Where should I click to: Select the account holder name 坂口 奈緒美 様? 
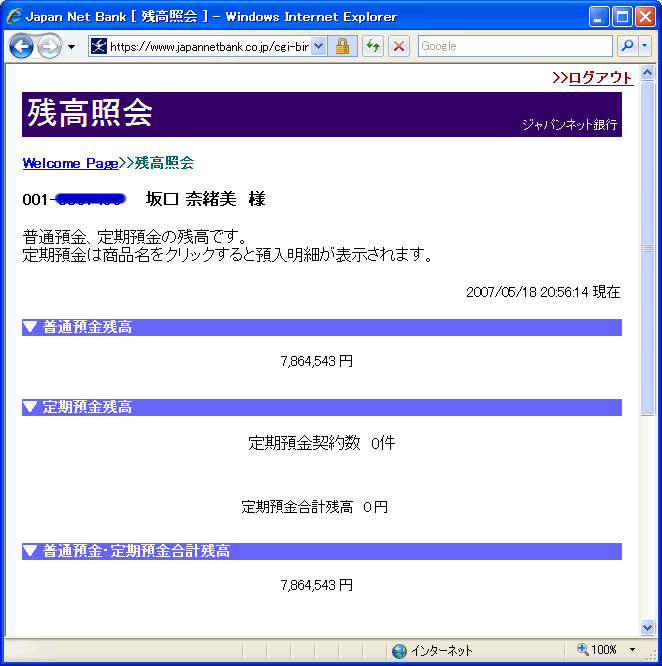pos(206,199)
